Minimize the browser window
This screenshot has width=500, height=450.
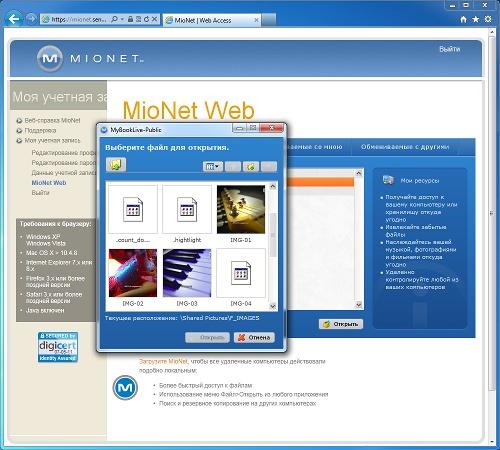click(x=453, y=5)
